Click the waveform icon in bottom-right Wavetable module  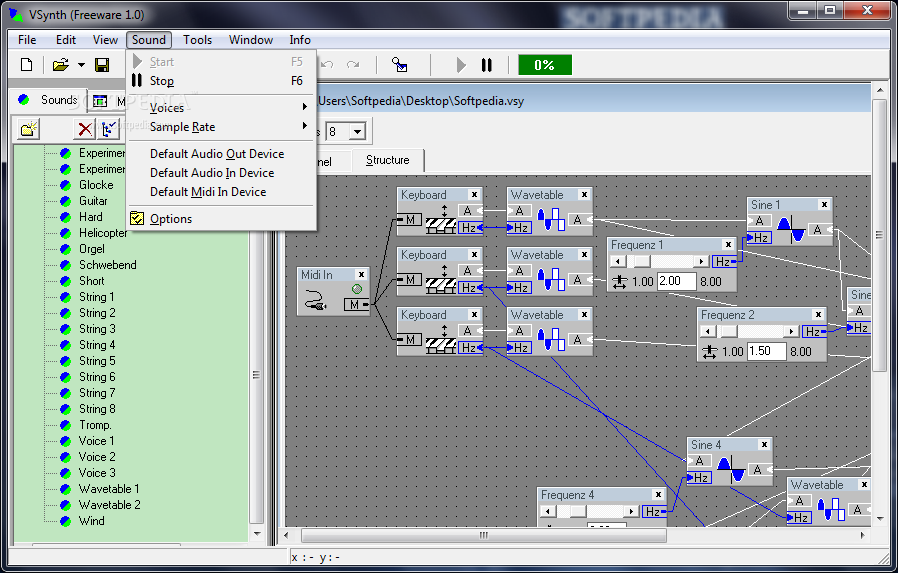(832, 509)
